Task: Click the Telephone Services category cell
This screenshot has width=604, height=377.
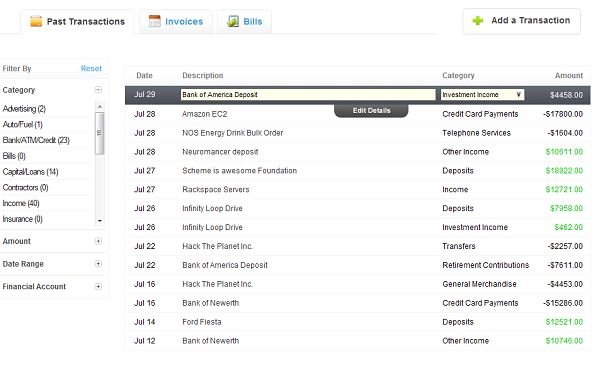Action: 476,133
